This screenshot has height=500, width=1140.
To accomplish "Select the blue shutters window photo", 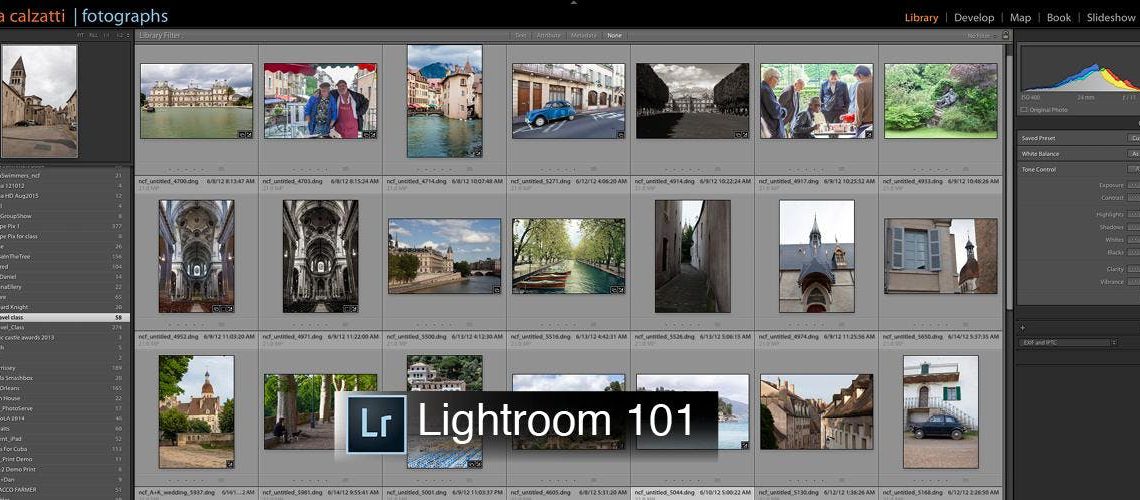I will (x=941, y=256).
